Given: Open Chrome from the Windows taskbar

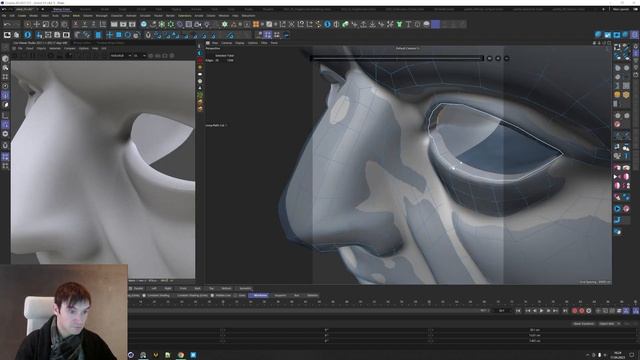Looking at the screenshot, I should (x=180, y=355).
